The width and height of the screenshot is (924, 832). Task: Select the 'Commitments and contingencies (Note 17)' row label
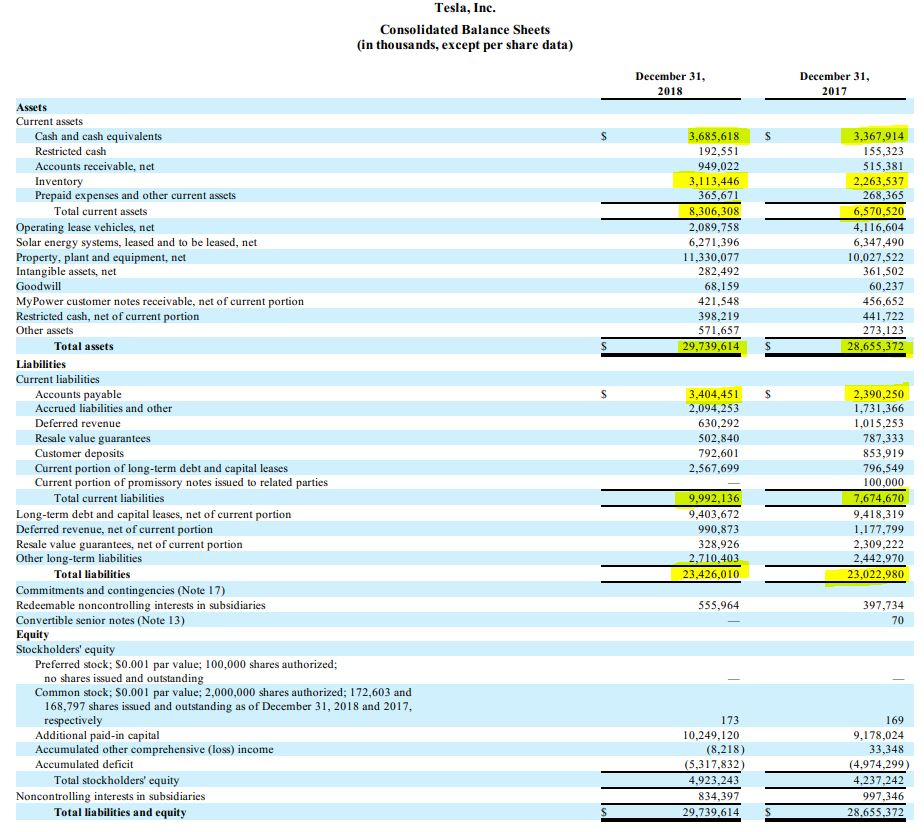click(x=120, y=590)
